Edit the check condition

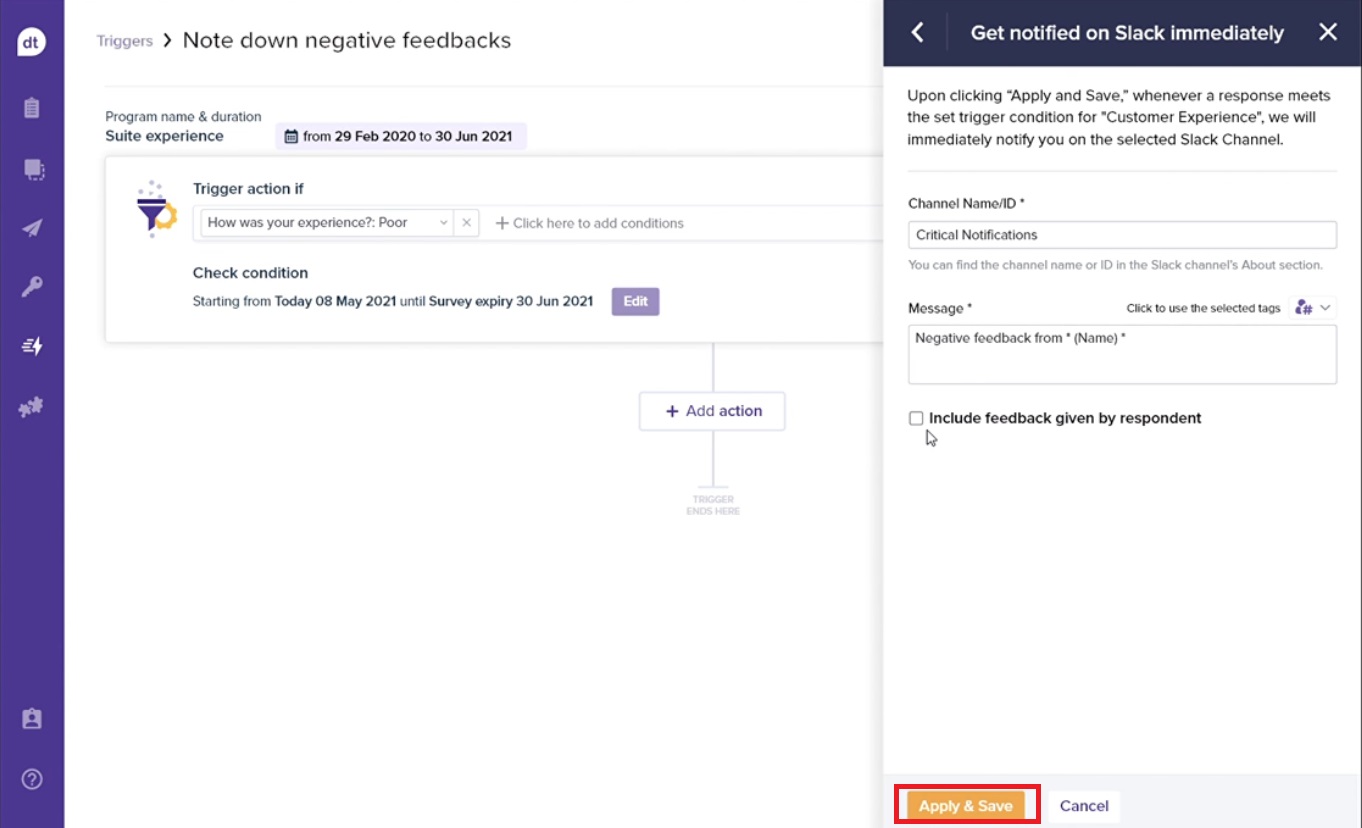(635, 301)
